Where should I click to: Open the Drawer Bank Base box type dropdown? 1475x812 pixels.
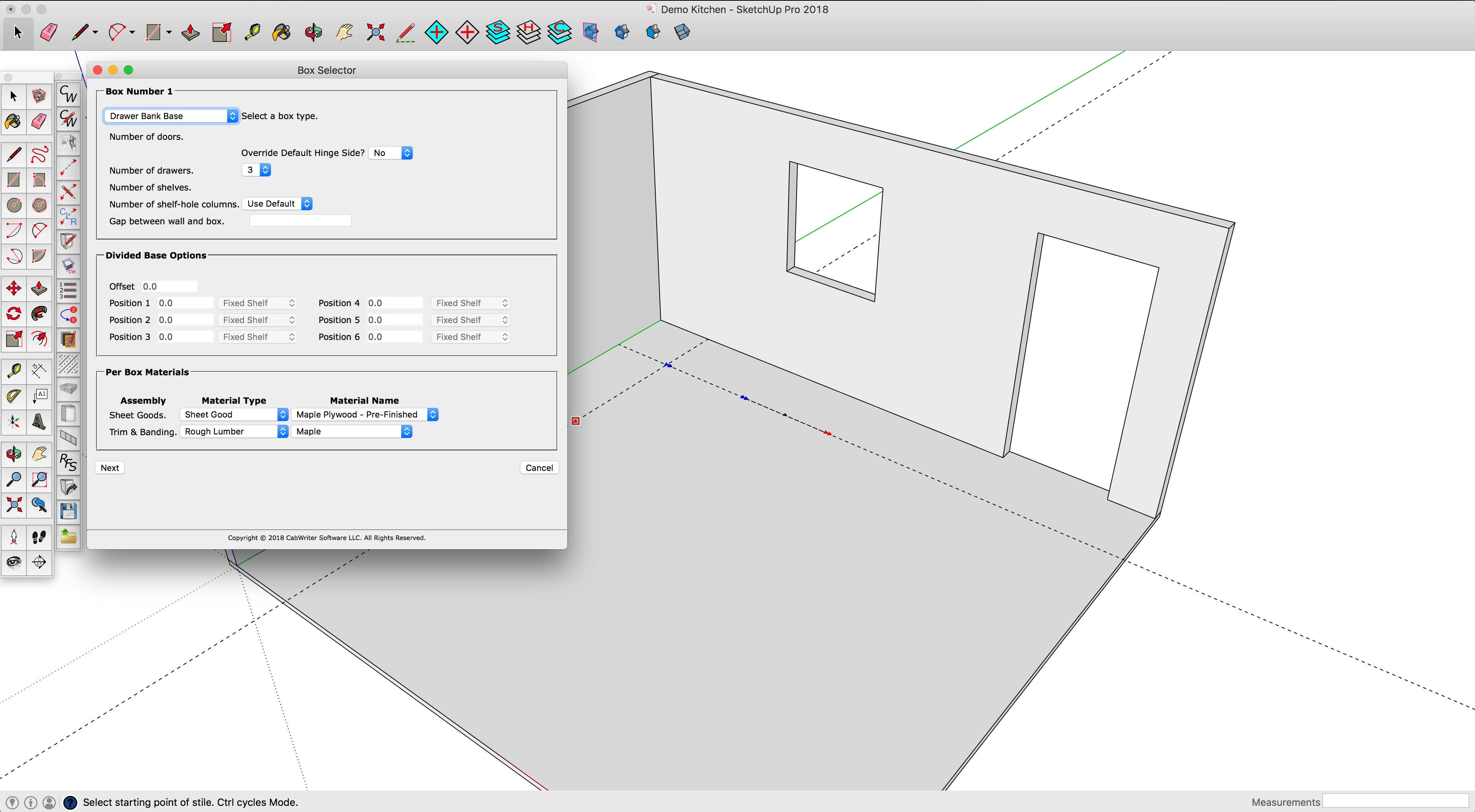click(x=171, y=116)
